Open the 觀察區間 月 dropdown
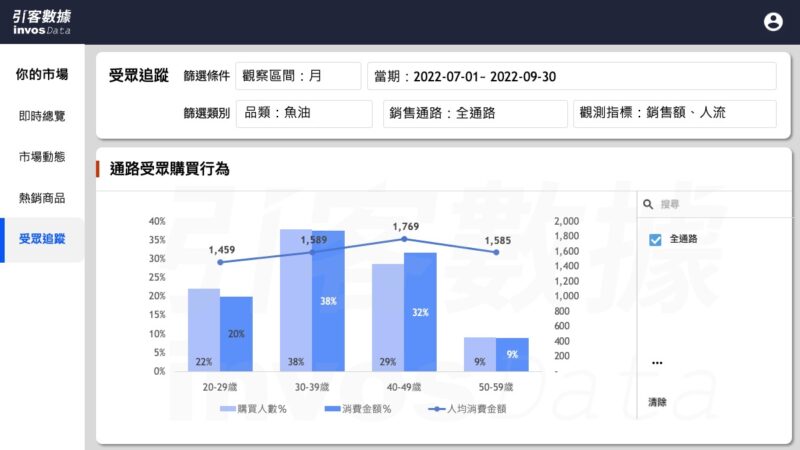Image resolution: width=800 pixels, height=450 pixels. 298,76
